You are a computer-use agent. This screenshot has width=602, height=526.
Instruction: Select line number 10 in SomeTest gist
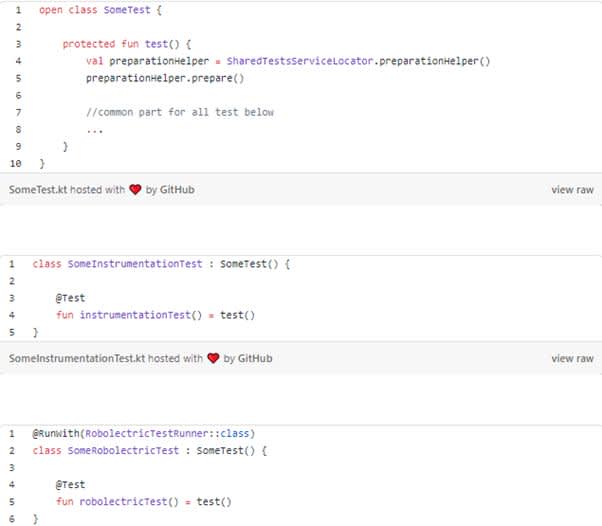tap(15, 164)
